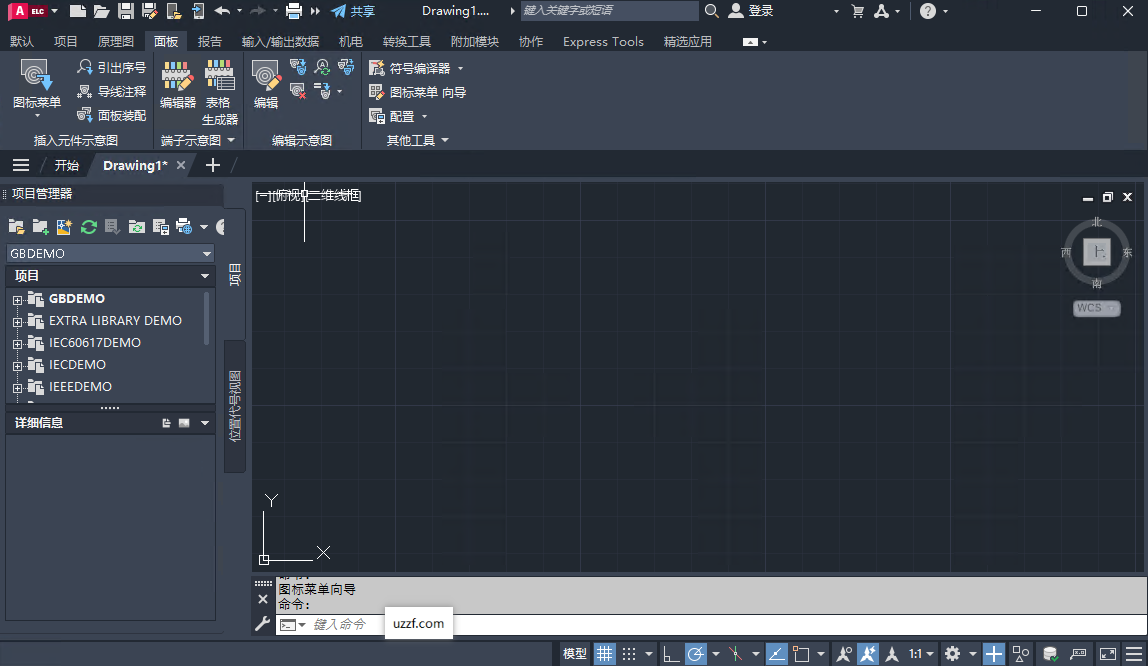Click the 模型 (Model) button on status bar
Viewport: 1148px width, 666px height.
574,652
